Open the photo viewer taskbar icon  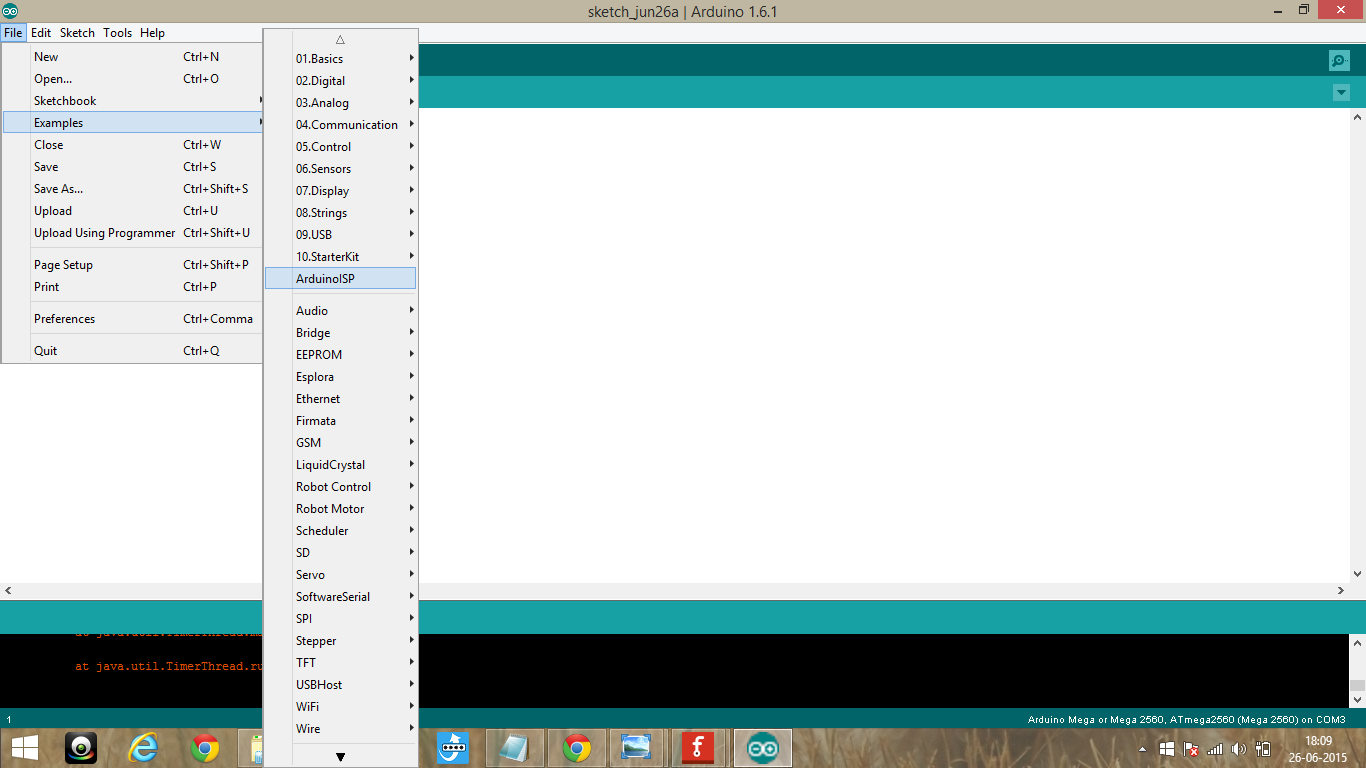(636, 748)
